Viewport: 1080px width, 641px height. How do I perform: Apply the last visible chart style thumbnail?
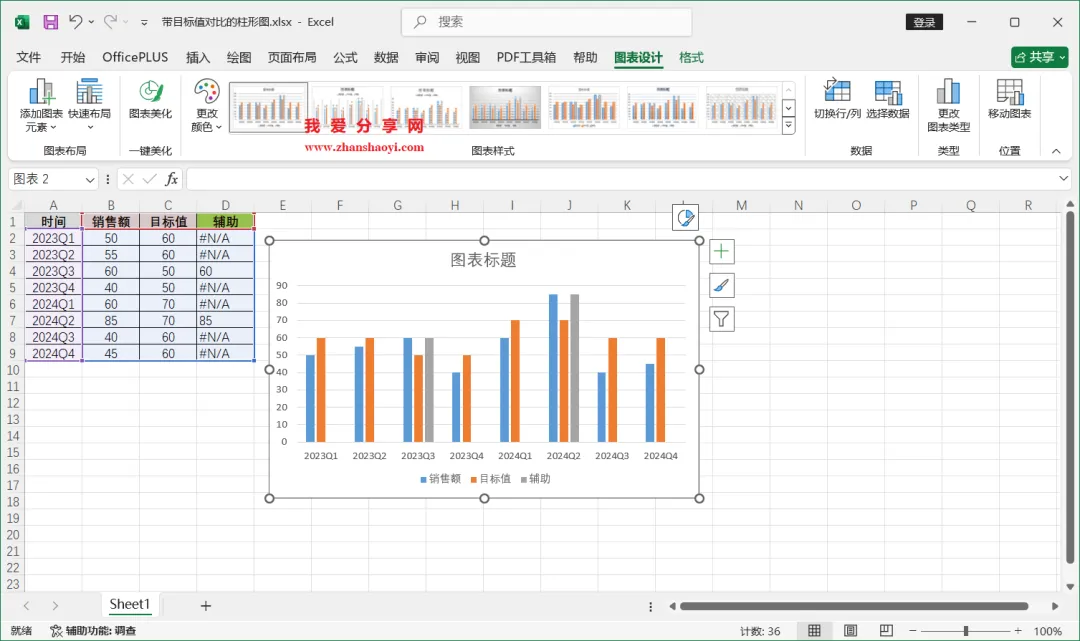tap(742, 107)
